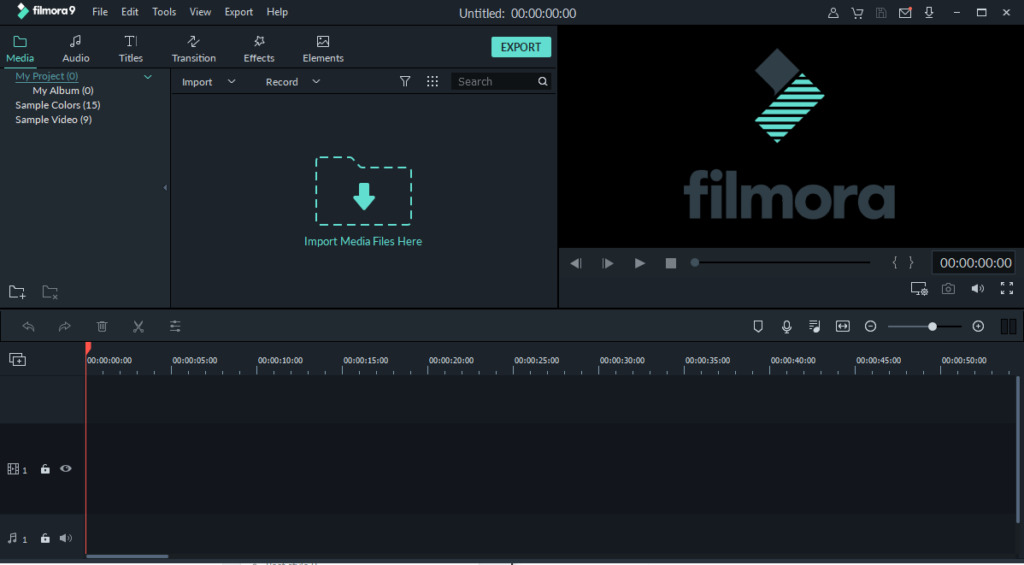
Task: Click the horizontal timeline scrollbar
Action: (x=127, y=557)
